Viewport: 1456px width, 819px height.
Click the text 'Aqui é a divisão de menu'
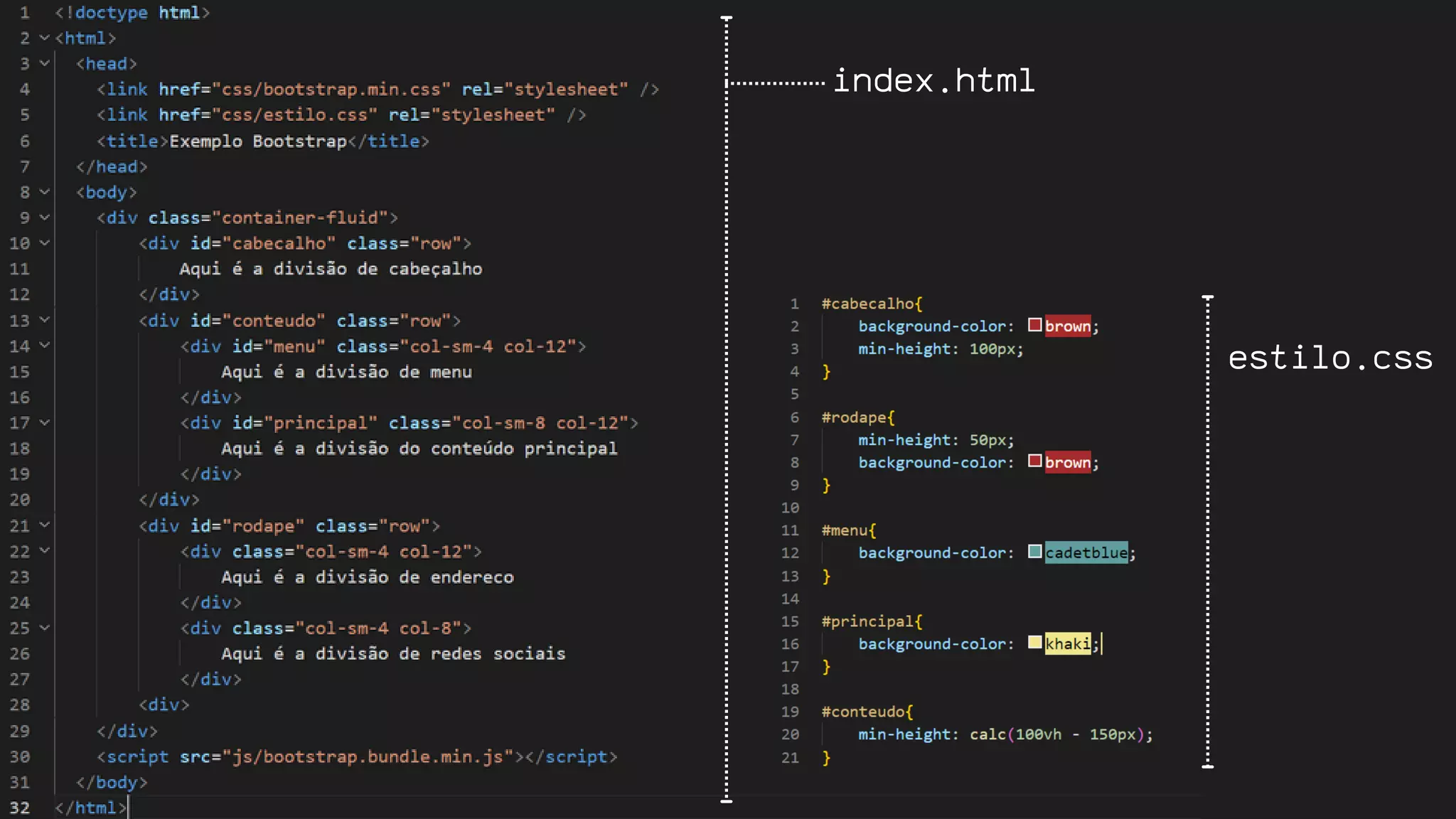[347, 372]
